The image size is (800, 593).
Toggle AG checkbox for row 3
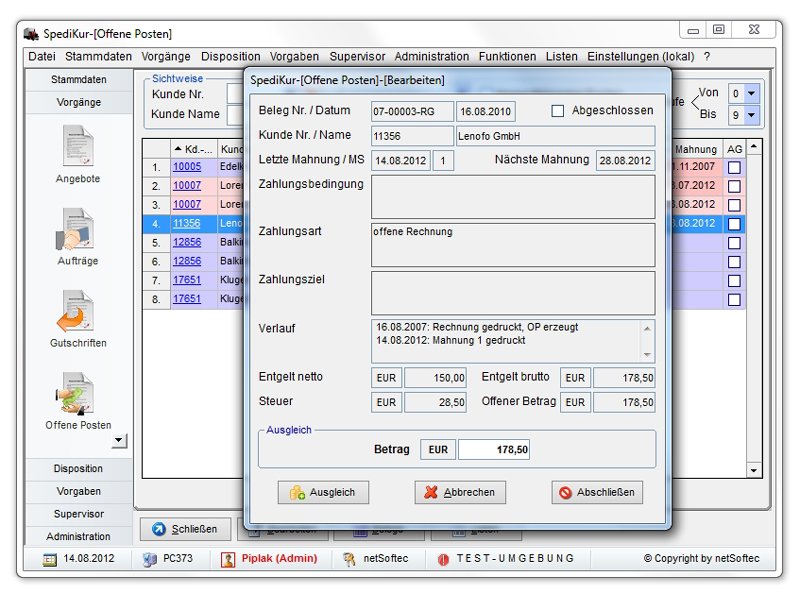point(734,205)
